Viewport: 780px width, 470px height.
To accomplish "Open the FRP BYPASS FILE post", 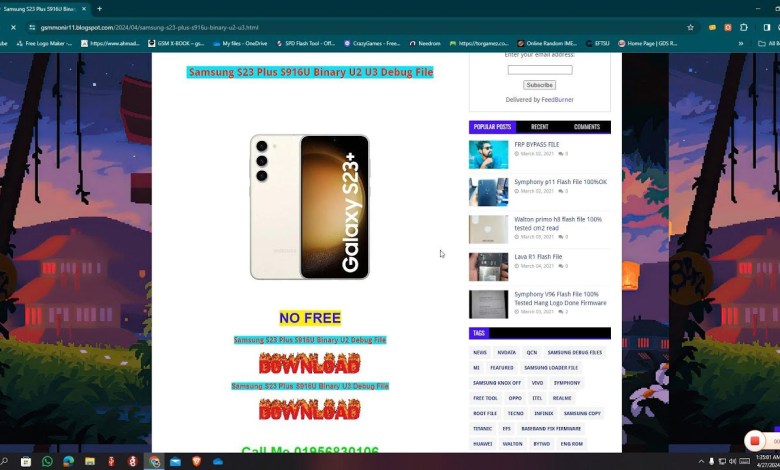I will click(x=536, y=145).
